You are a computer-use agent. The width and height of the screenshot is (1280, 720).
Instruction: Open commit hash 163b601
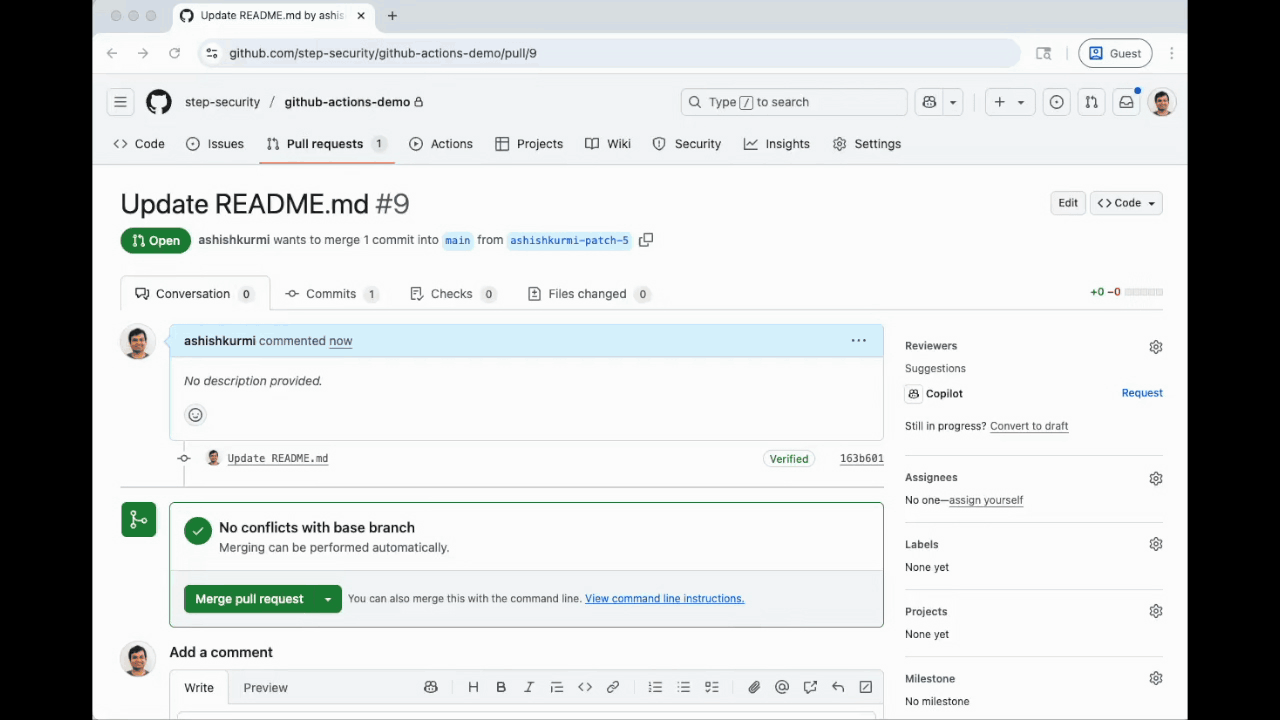click(x=861, y=459)
